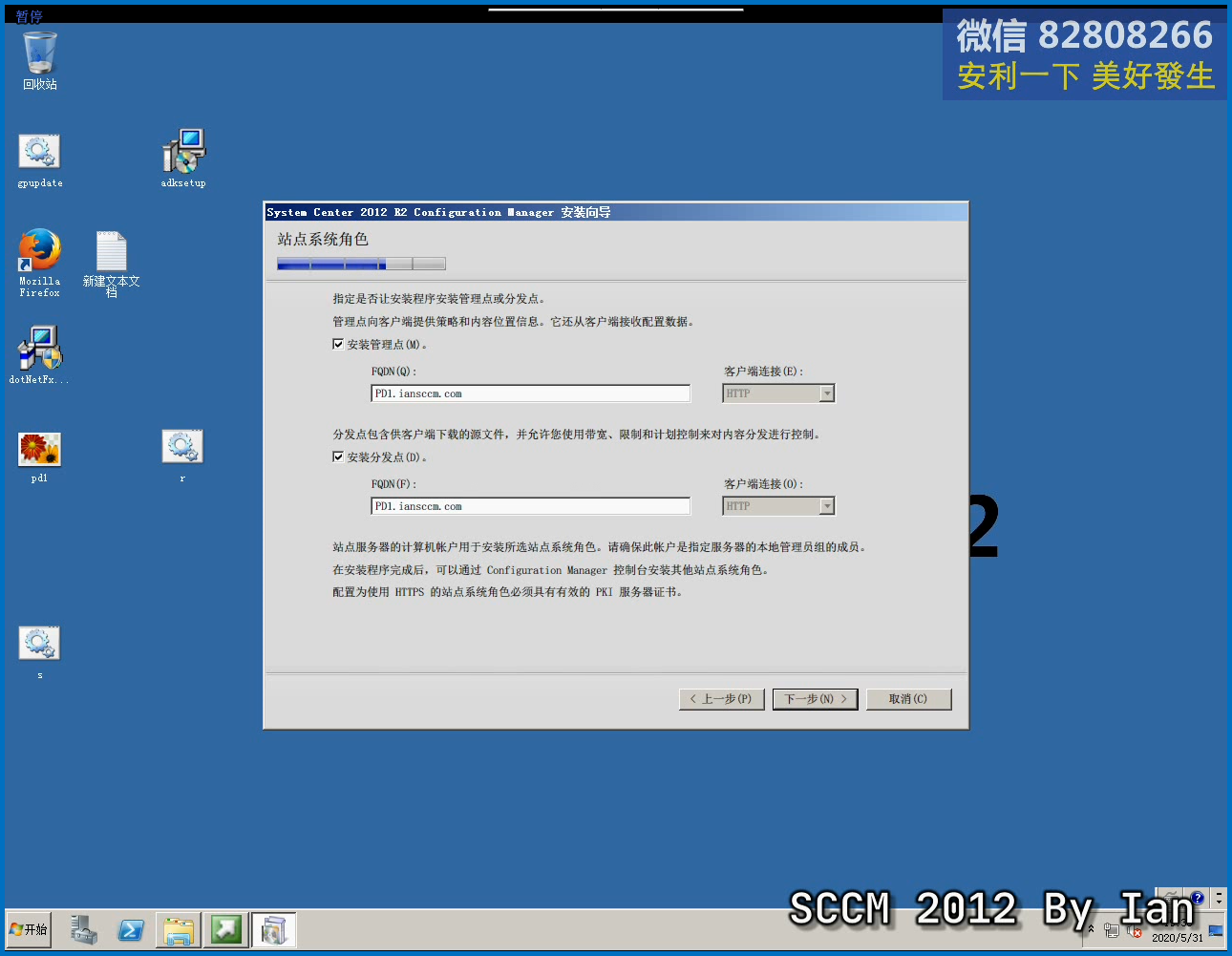Click the distribution point FQDN(F) field
The image size is (1232, 956).
[x=530, y=506]
